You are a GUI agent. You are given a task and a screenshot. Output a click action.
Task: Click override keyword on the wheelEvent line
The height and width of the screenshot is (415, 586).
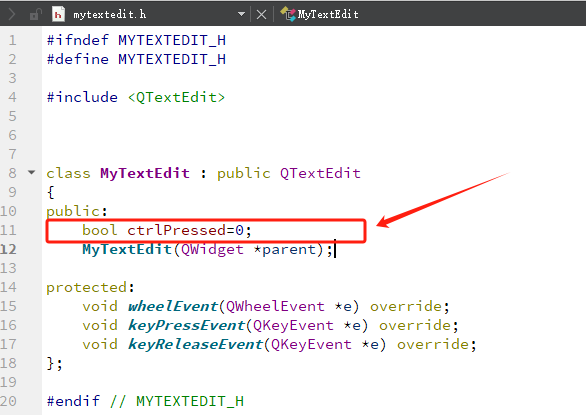tap(406, 306)
